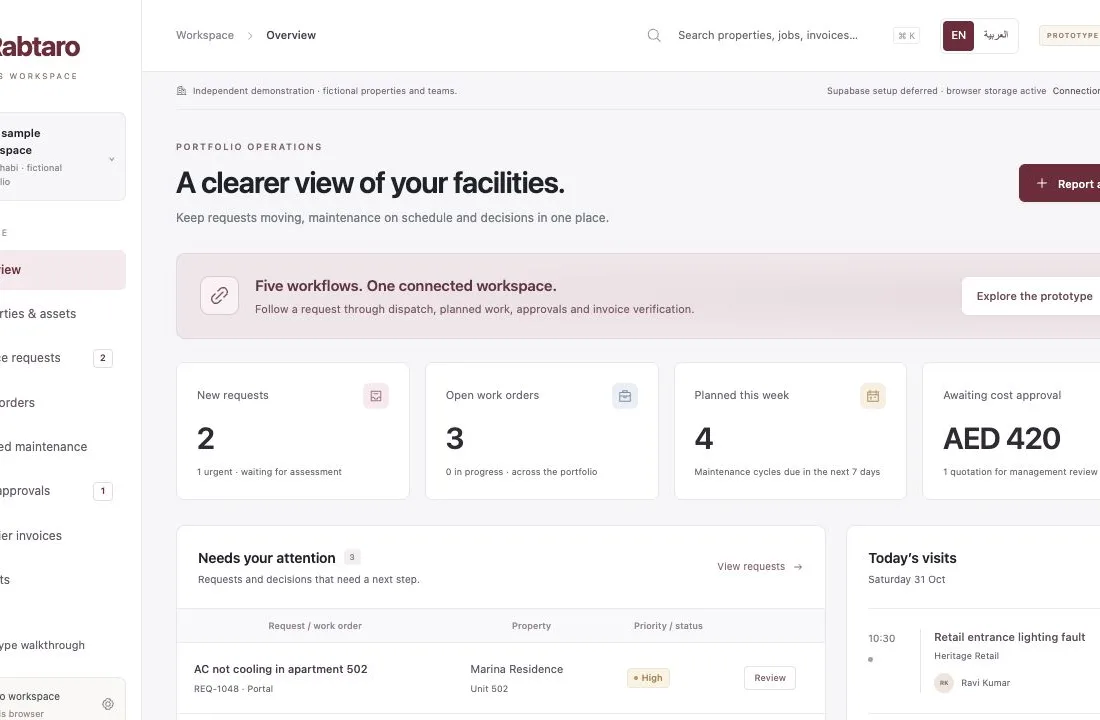Click the Needs your attention count badge

coord(352,557)
